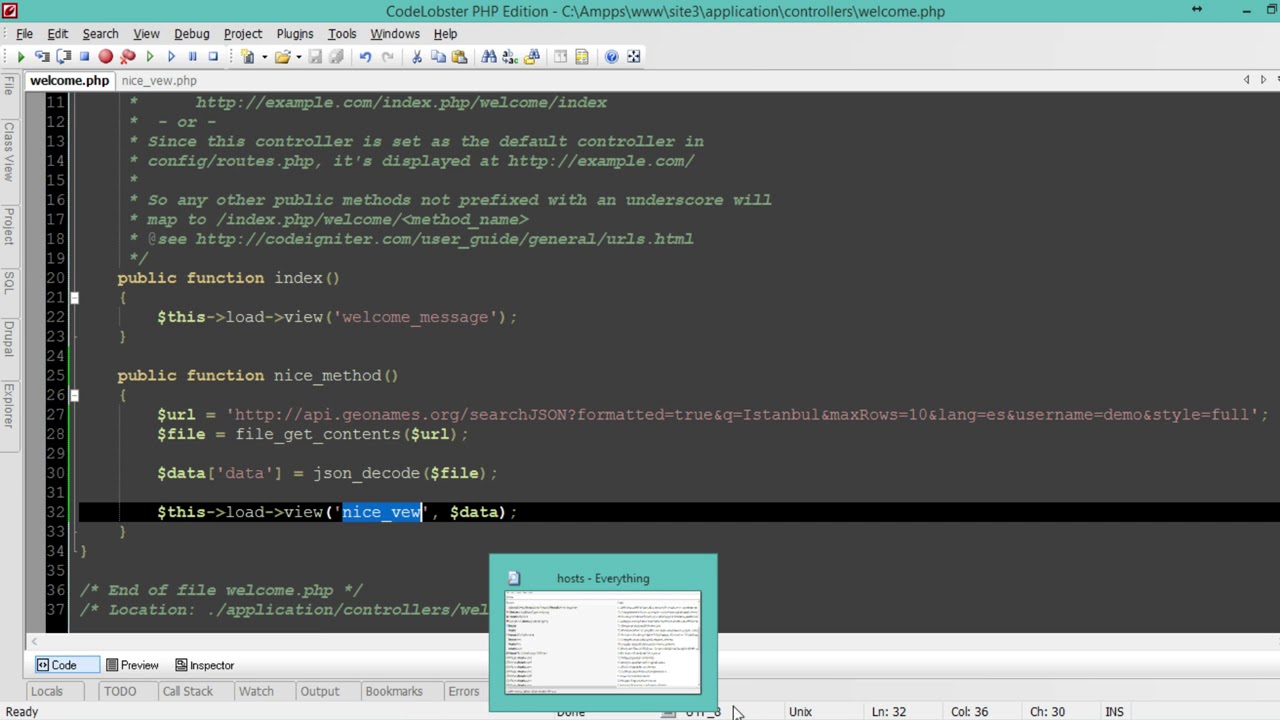Click the Step Into debug icon
The width and height of the screenshot is (1280, 720).
click(42, 57)
